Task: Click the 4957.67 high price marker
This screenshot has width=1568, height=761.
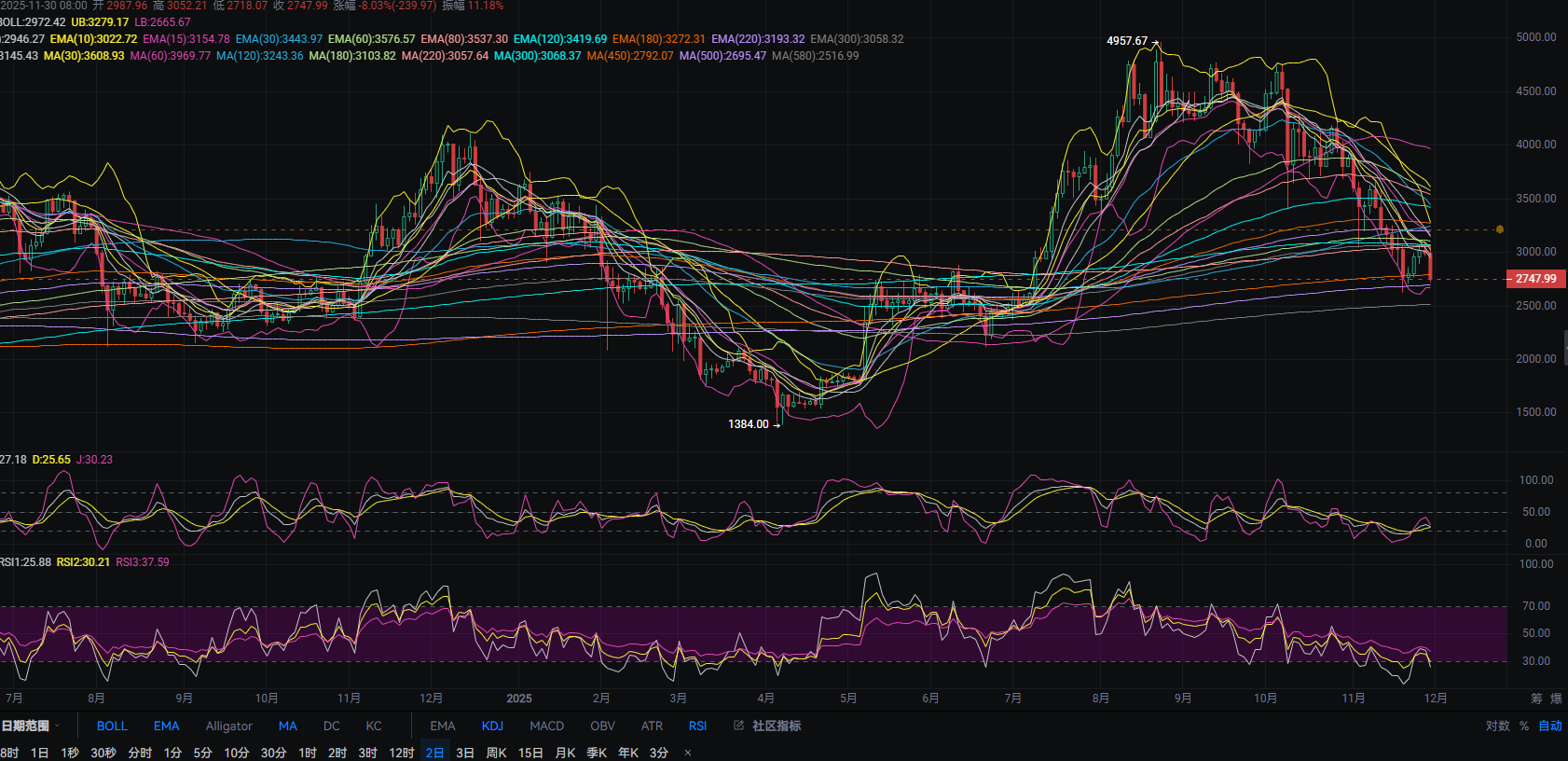Action: click(1126, 41)
